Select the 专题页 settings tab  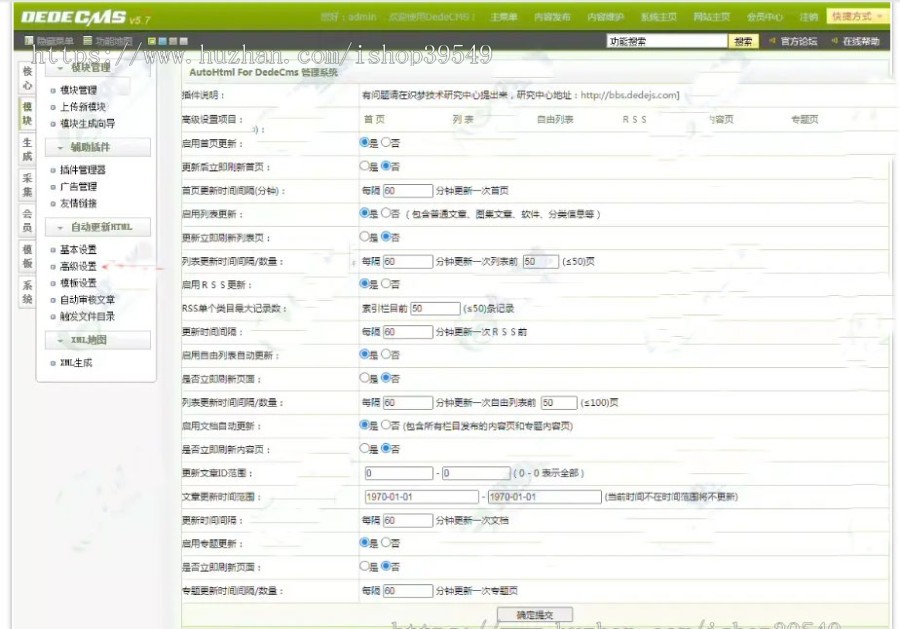[805, 119]
